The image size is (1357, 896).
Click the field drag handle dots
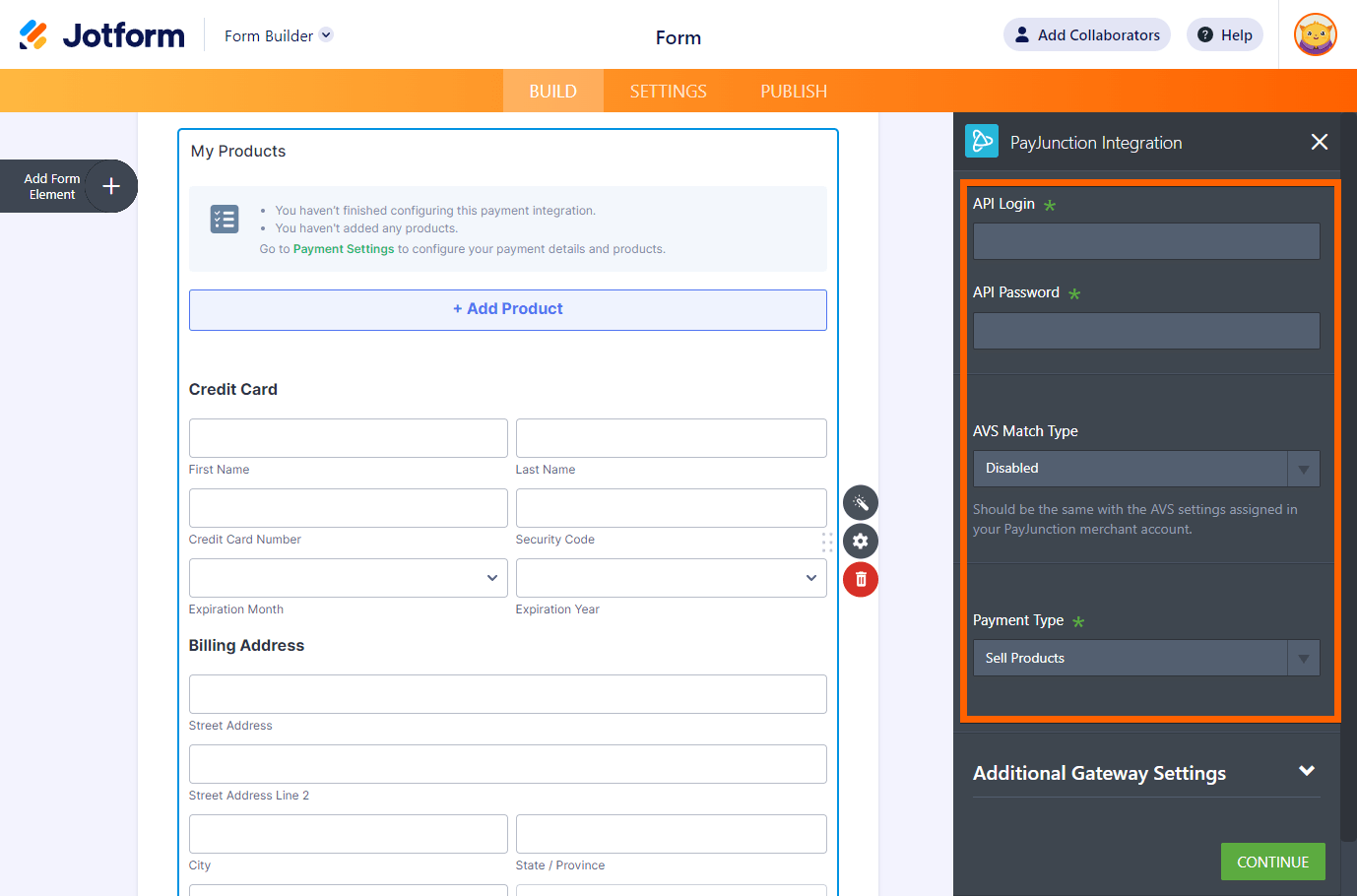tap(827, 542)
